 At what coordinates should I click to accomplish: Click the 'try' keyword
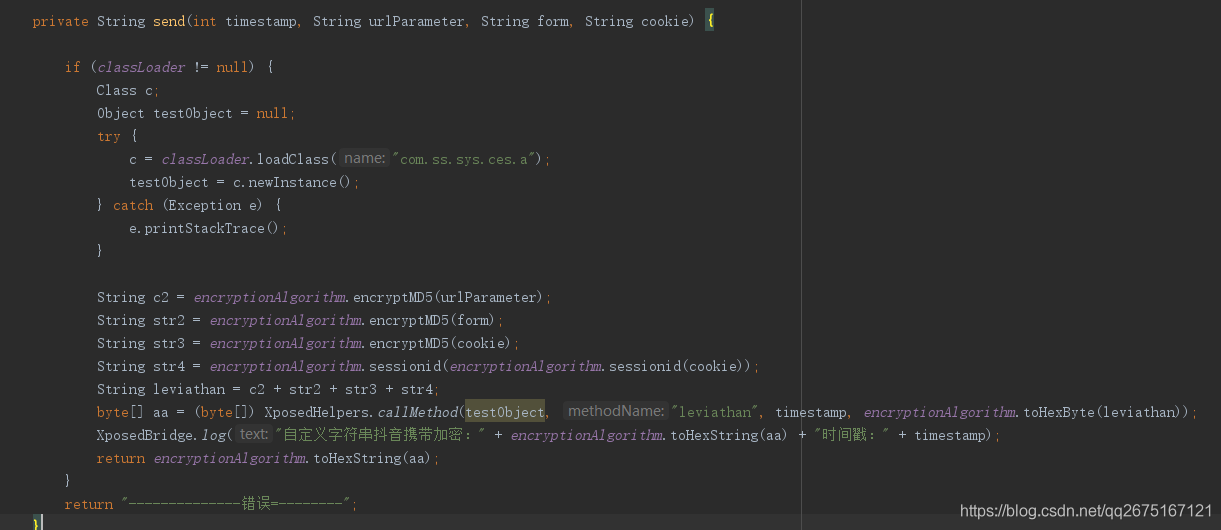[x=109, y=136]
